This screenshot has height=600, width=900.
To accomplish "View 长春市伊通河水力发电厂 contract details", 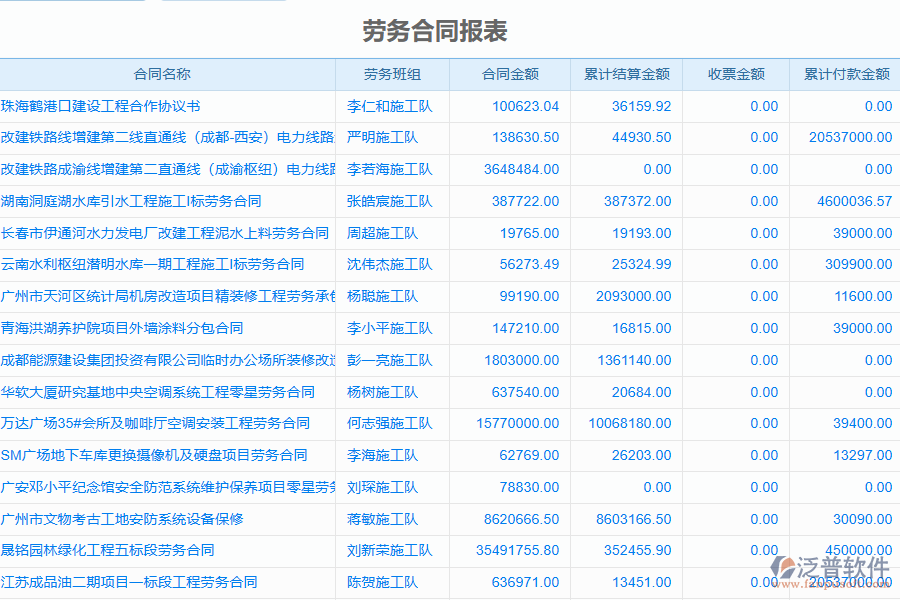I will (165, 233).
